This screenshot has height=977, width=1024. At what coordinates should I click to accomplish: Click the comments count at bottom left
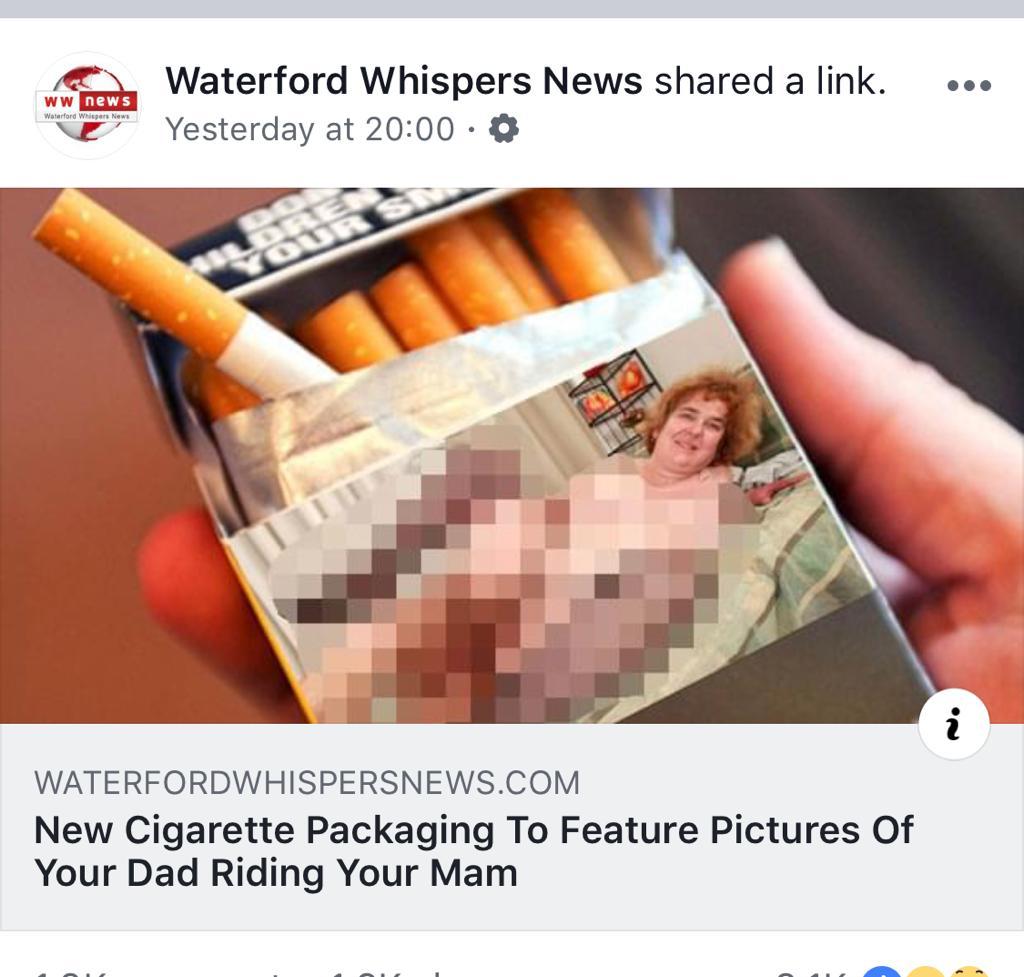coord(71,972)
